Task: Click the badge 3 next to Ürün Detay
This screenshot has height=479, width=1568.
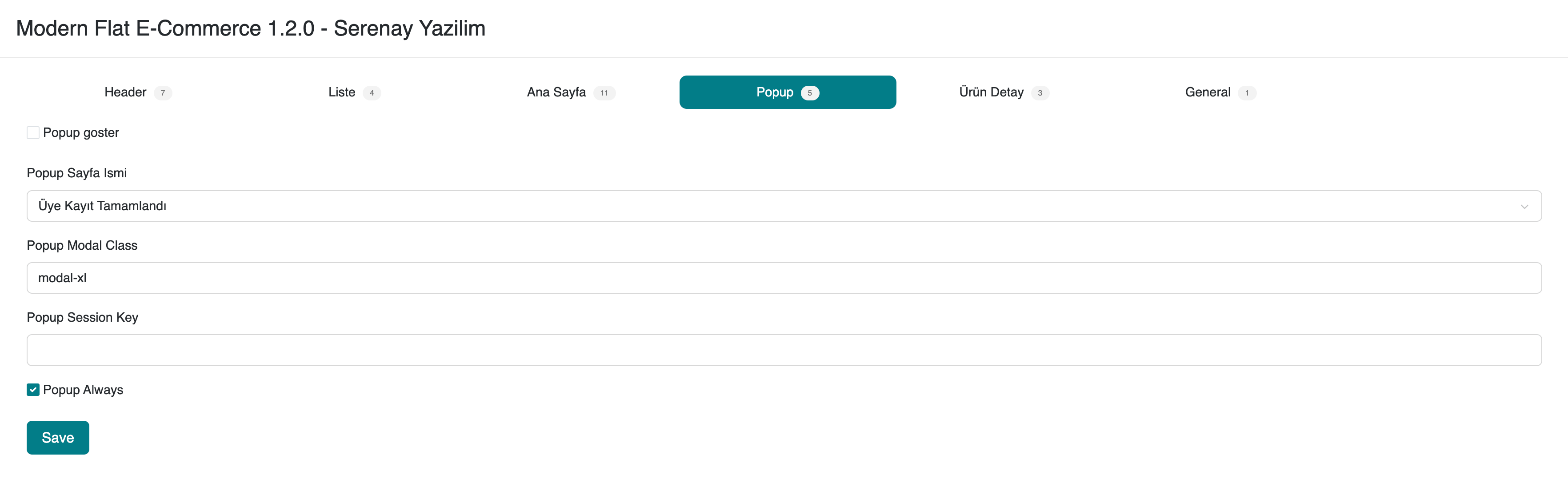Action: [x=1040, y=93]
